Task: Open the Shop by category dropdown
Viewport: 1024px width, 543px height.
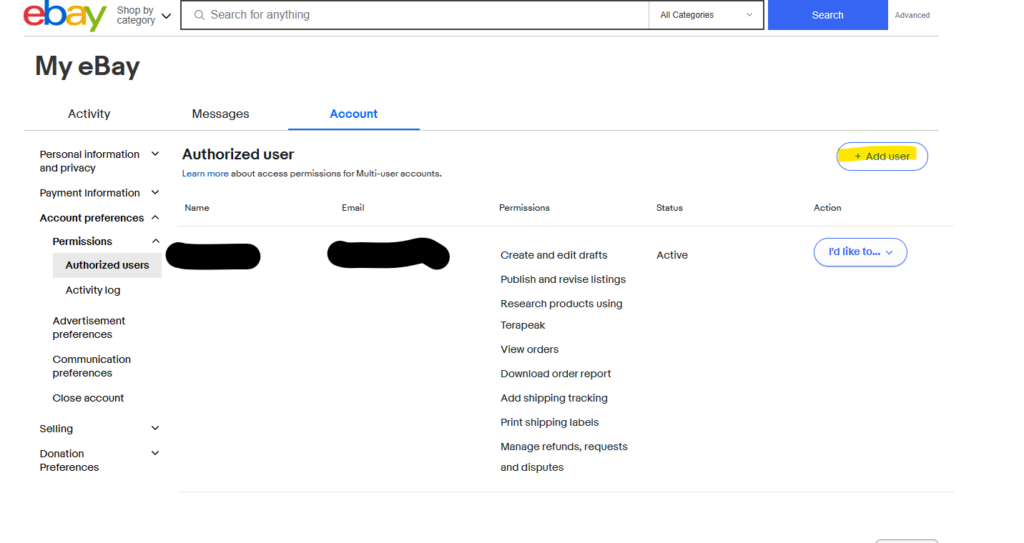Action: 144,15
